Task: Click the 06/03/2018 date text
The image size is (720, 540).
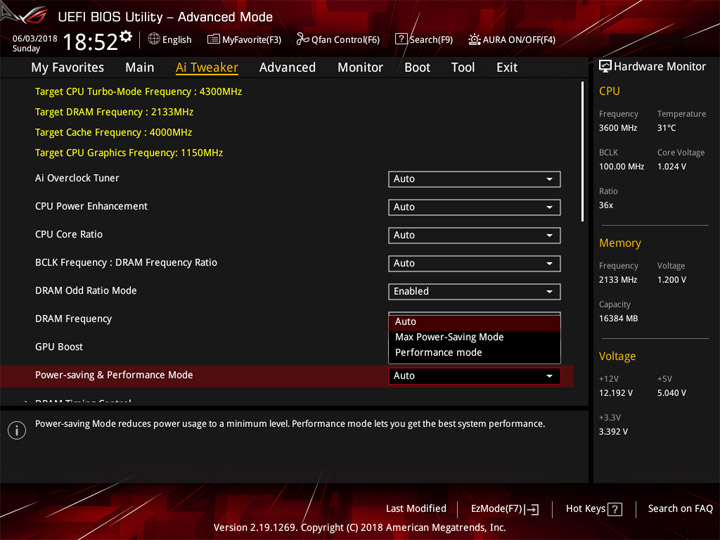Action: tap(35, 39)
